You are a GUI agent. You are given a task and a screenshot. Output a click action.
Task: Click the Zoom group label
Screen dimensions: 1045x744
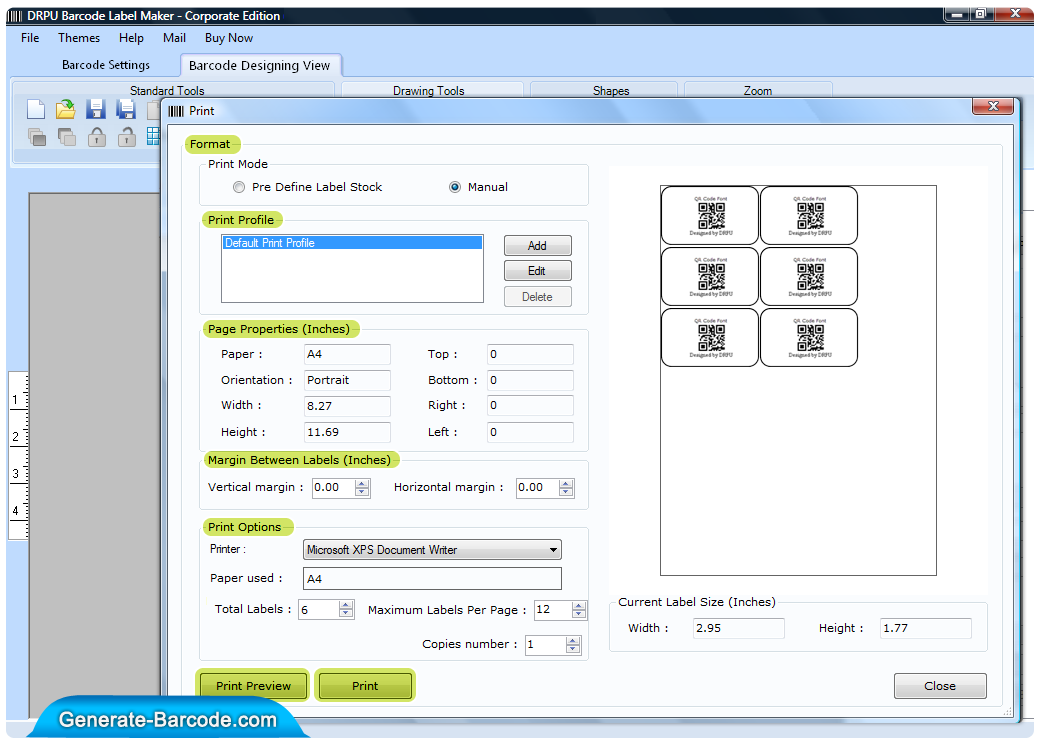(x=758, y=91)
